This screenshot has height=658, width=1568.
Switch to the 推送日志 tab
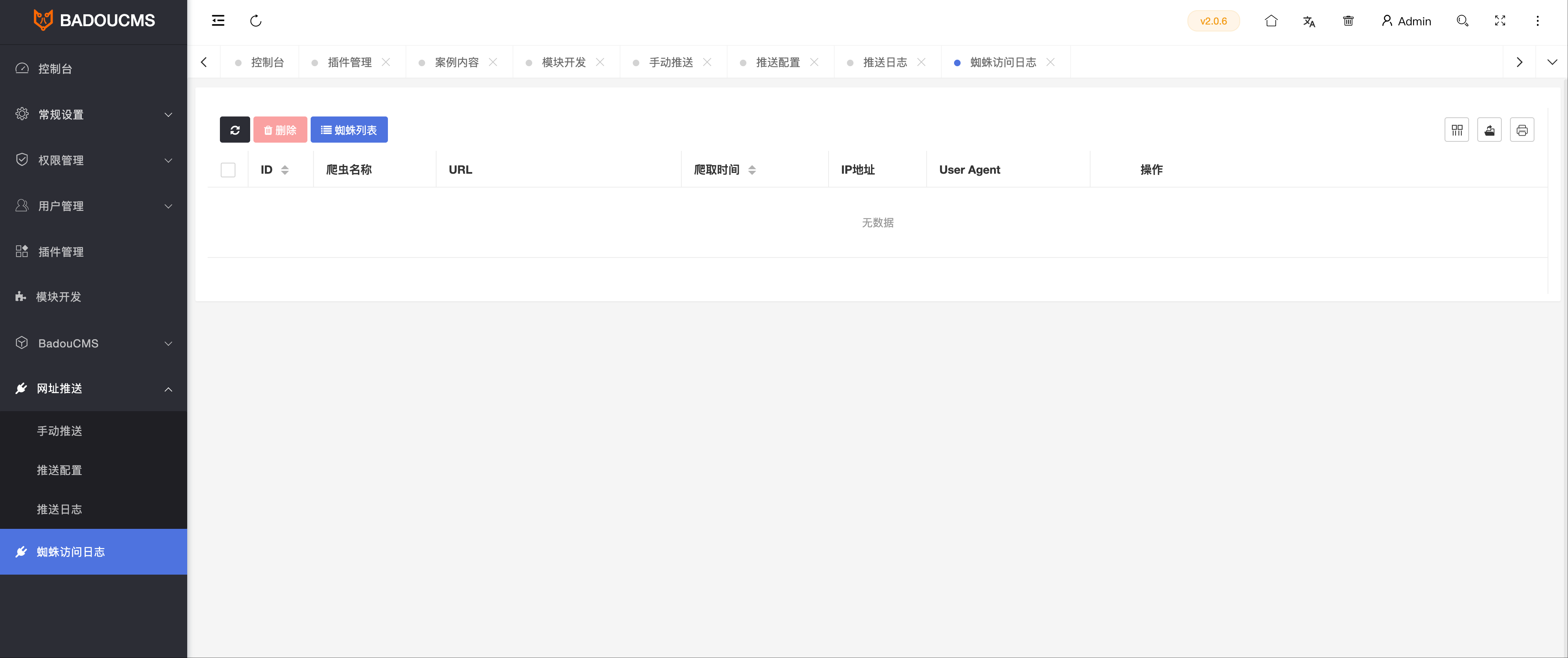click(885, 61)
